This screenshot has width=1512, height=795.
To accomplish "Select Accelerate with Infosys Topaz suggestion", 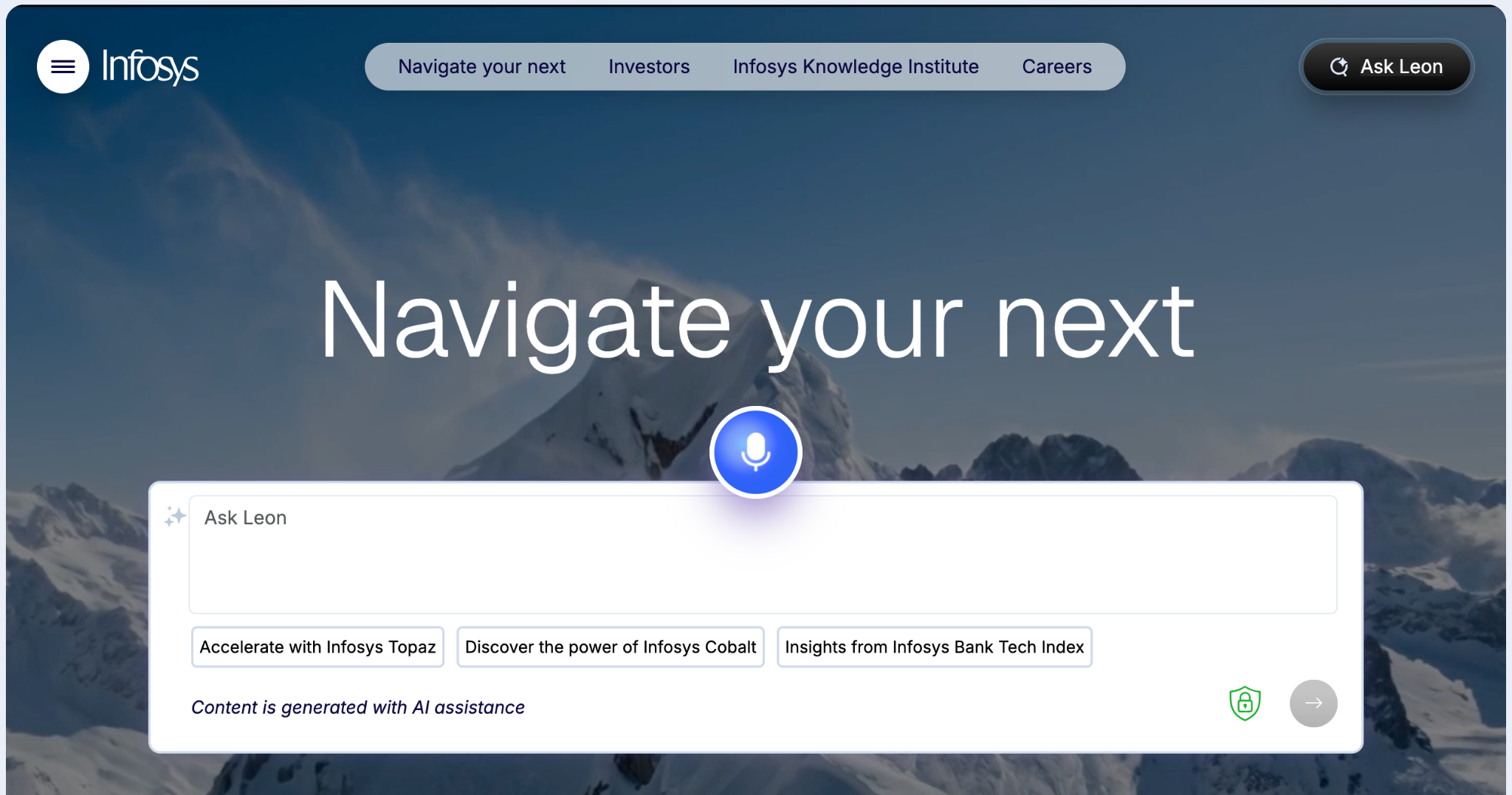I will (317, 647).
